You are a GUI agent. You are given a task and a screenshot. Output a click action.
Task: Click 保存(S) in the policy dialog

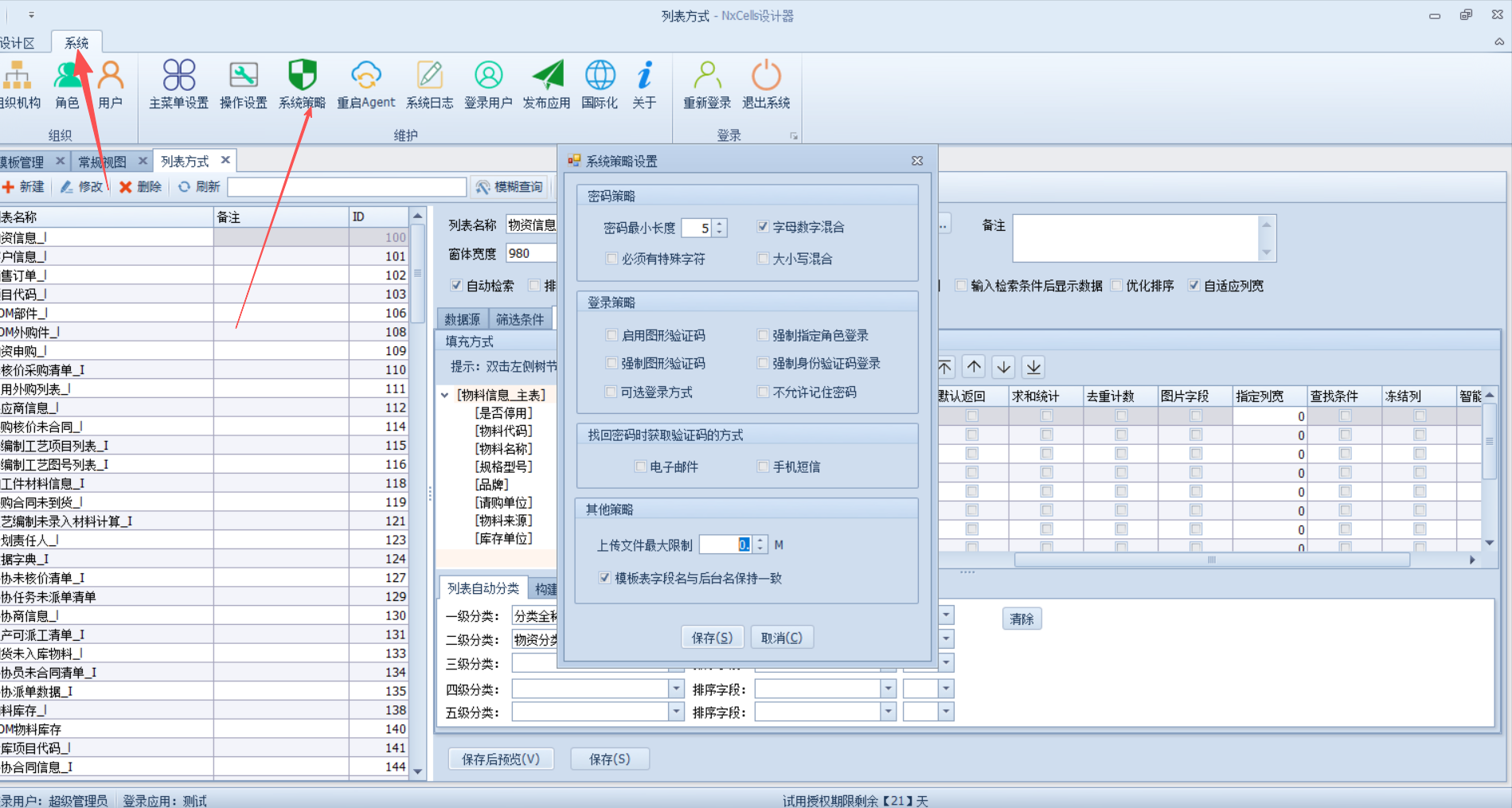pyautogui.click(x=712, y=638)
